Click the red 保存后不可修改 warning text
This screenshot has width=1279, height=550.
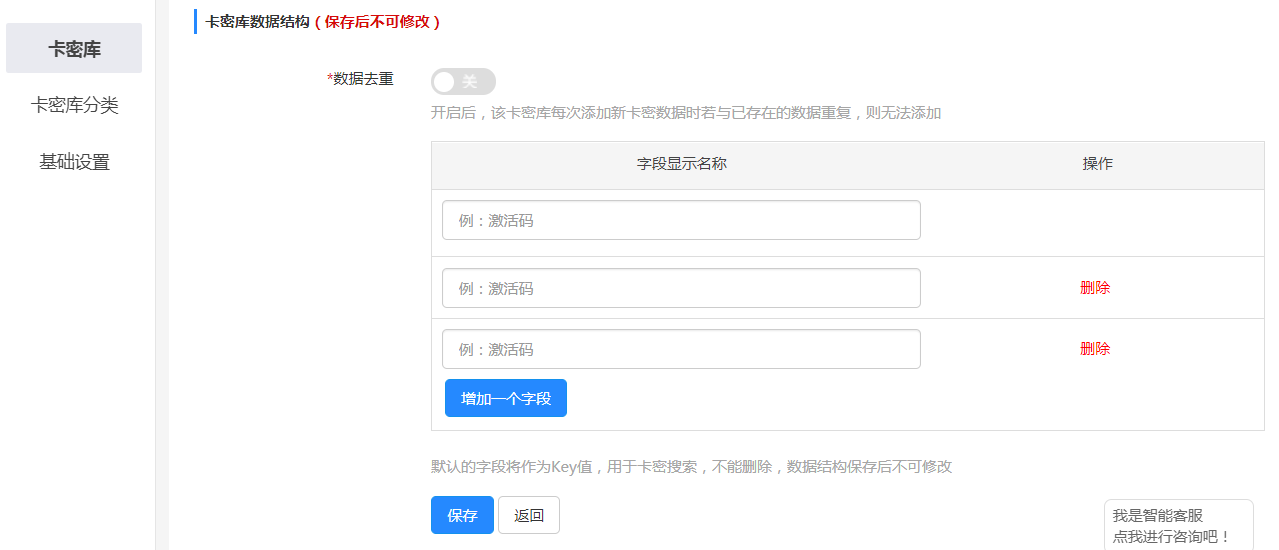tap(378, 21)
